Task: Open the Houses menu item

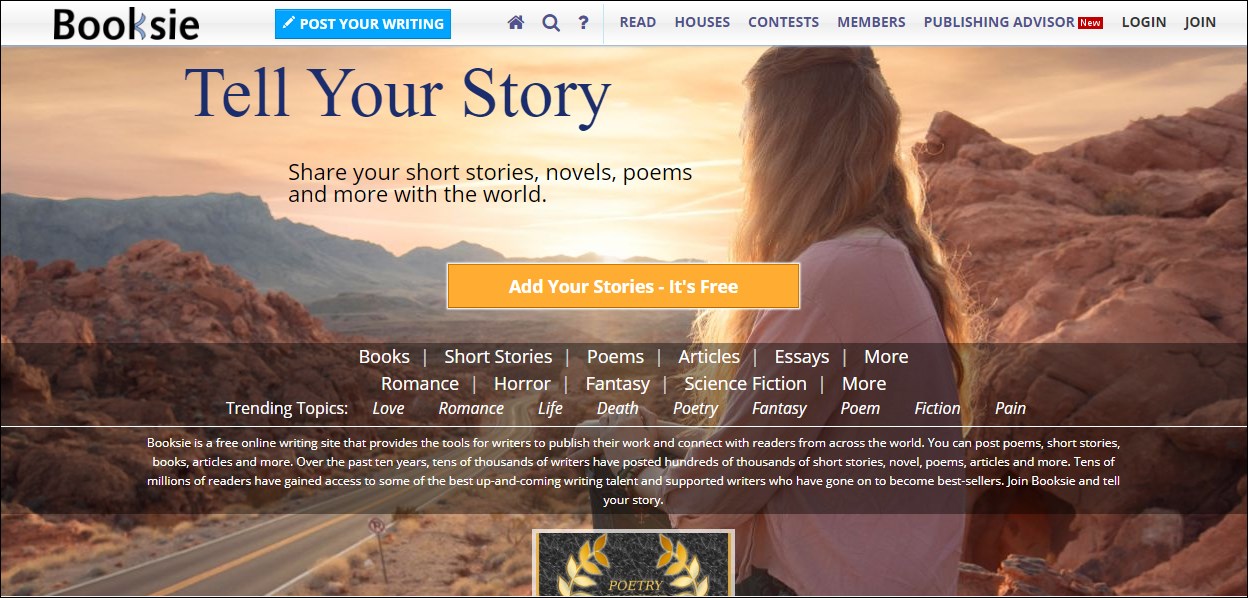Action: (x=702, y=22)
